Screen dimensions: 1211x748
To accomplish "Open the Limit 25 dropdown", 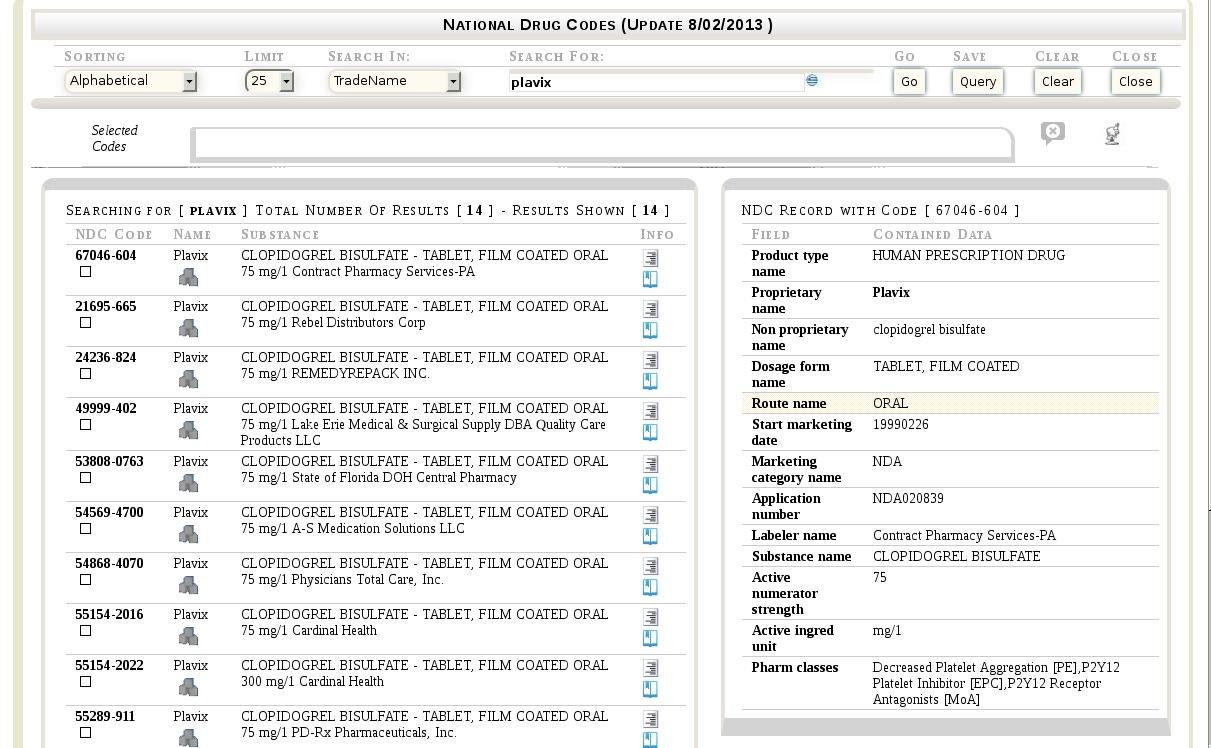I will click(x=270, y=81).
